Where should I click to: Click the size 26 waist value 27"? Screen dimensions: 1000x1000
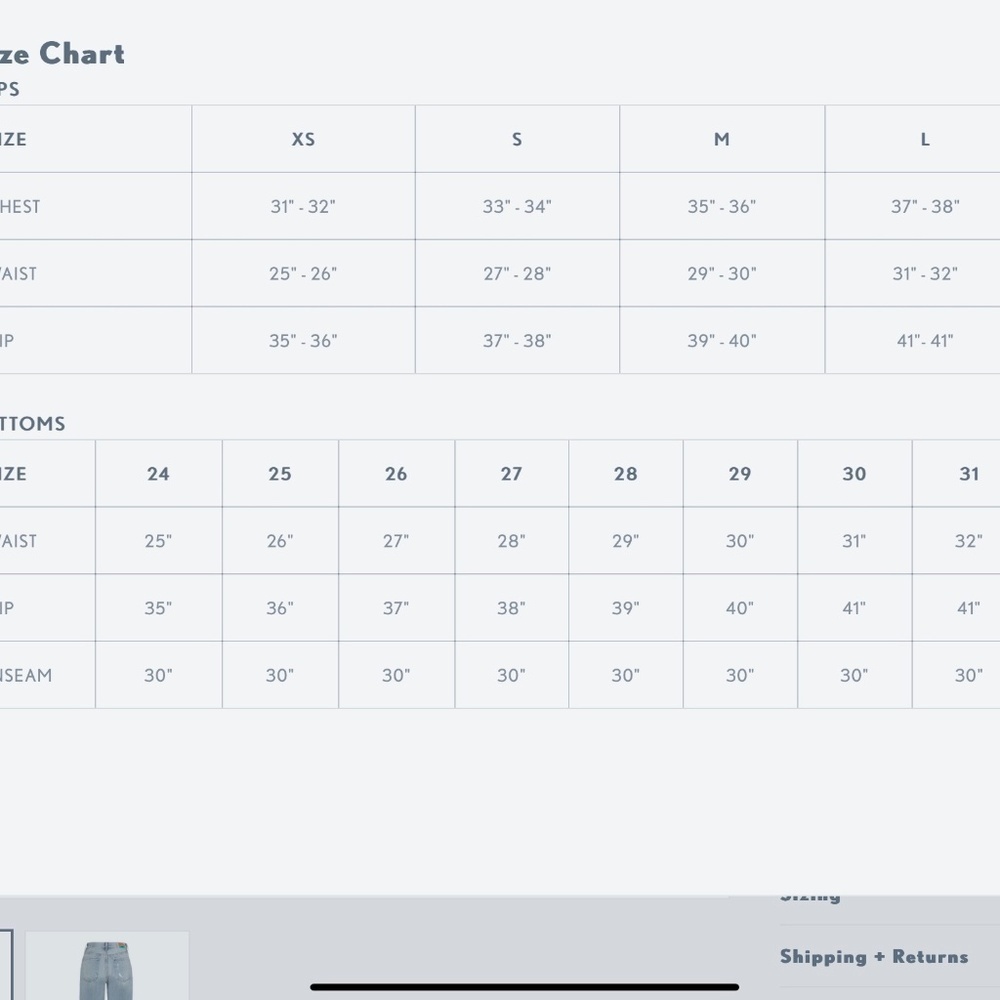[396, 541]
